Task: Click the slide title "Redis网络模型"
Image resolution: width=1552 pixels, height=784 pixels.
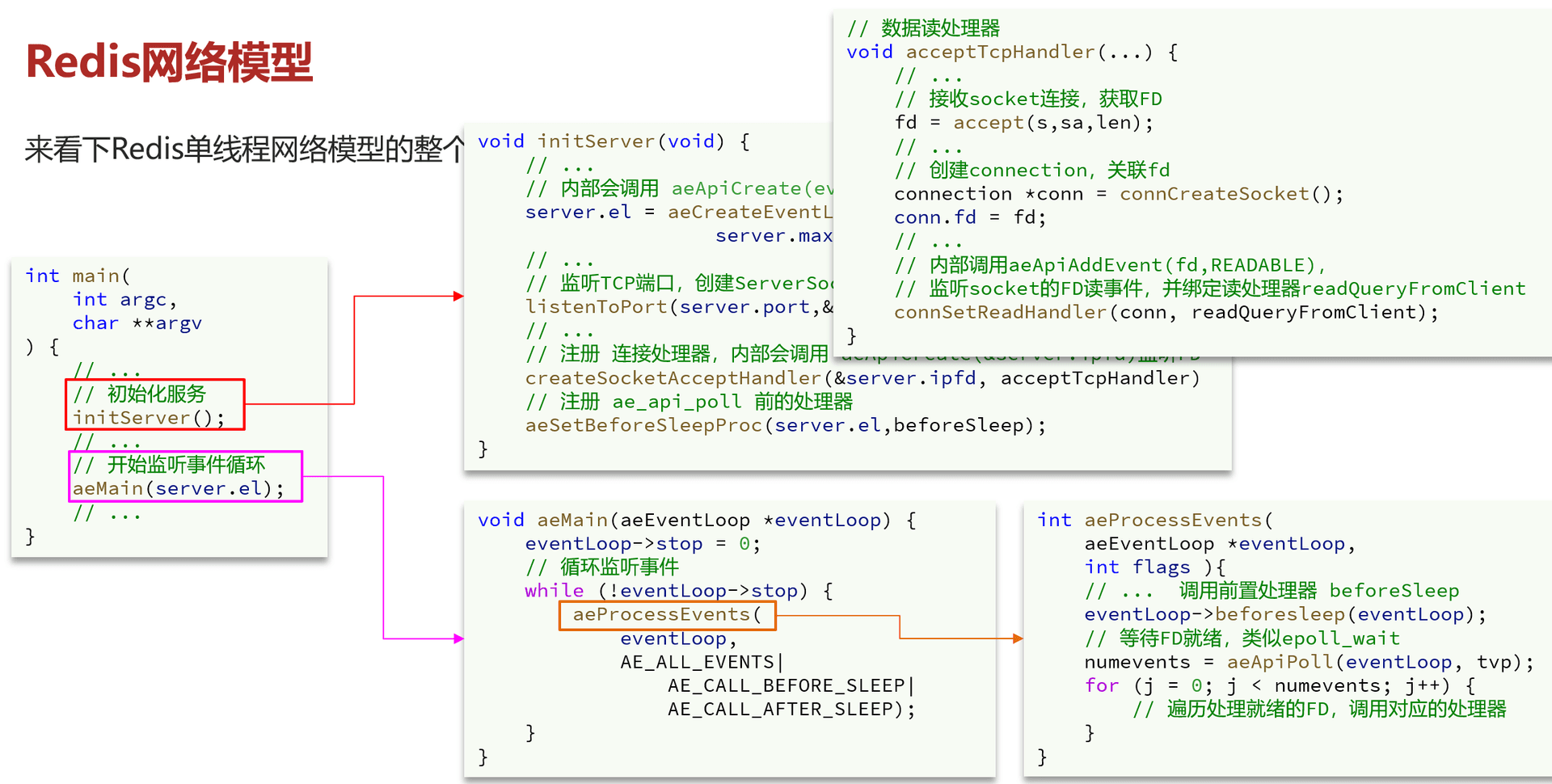Action: coord(169,62)
